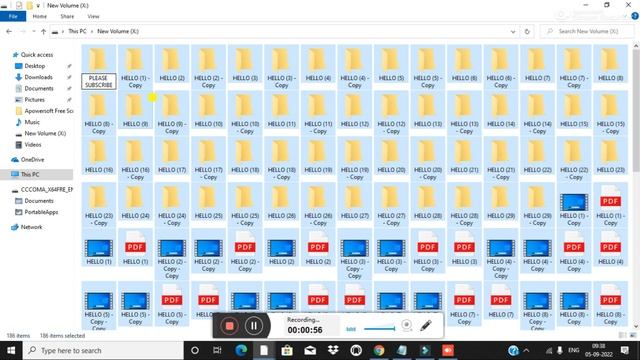Stop the screen recording

coord(229,326)
